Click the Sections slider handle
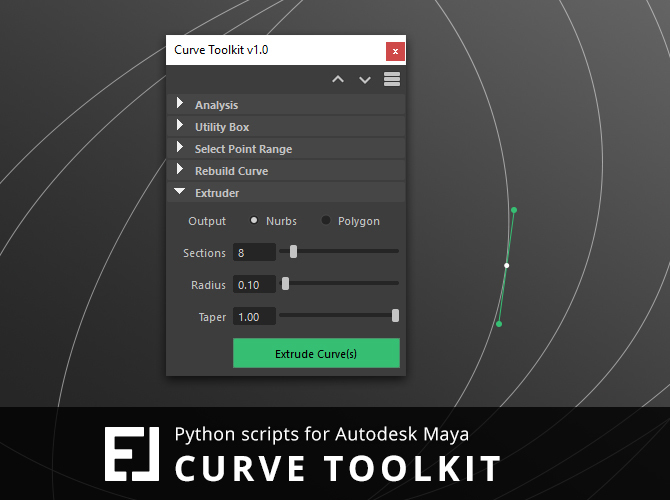The height and width of the screenshot is (500, 670). (x=294, y=252)
